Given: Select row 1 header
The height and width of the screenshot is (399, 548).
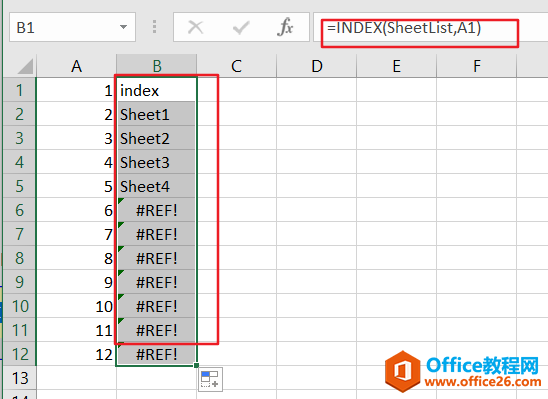Looking at the screenshot, I should pos(19,90).
